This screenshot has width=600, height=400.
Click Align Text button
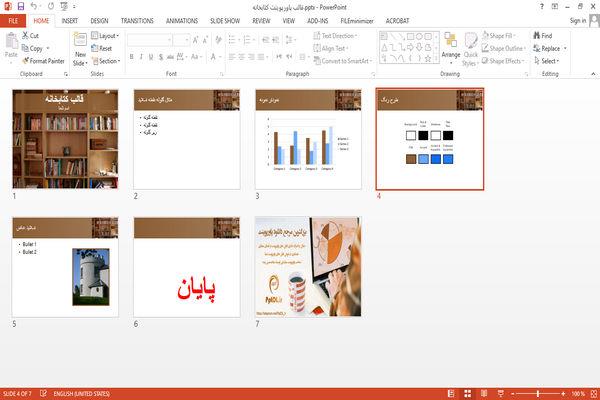tap(330, 48)
